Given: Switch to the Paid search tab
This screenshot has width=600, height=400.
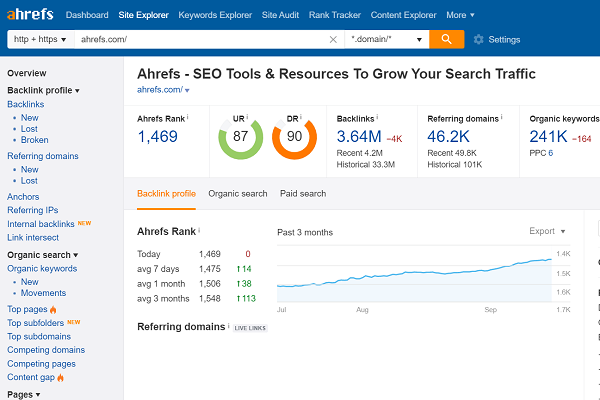Looking at the screenshot, I should [303, 194].
